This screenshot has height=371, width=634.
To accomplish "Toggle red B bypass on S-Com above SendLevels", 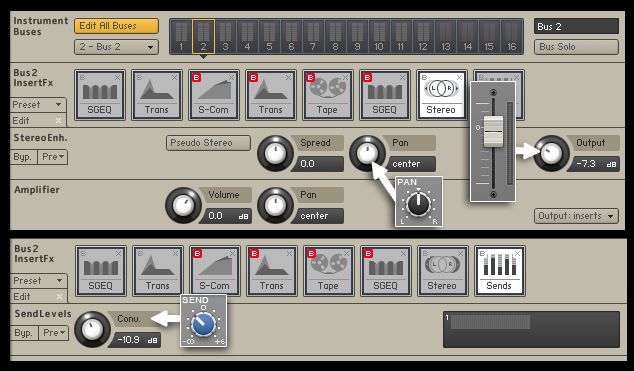I will pos(197,254).
